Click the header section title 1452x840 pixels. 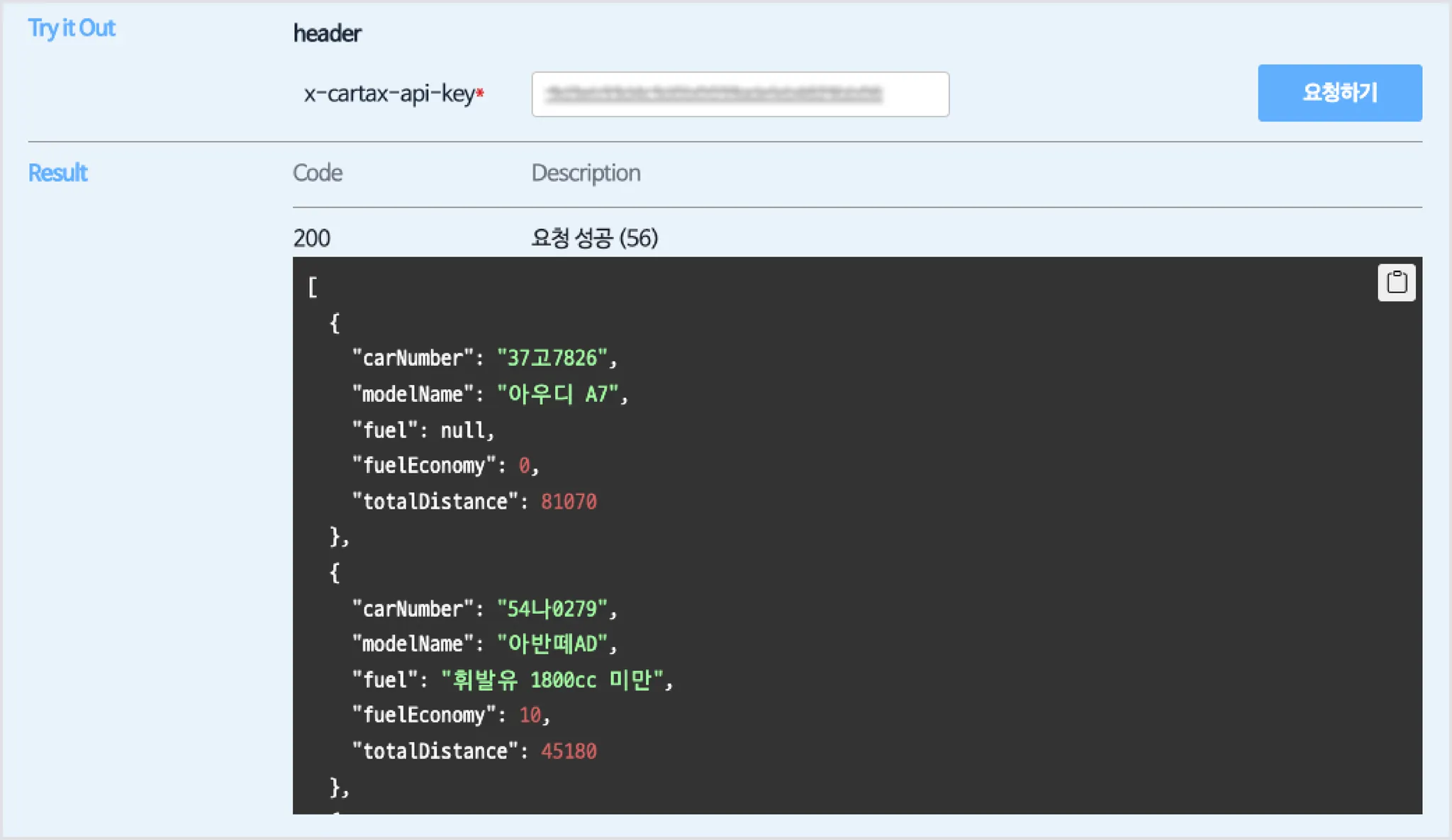click(x=327, y=33)
